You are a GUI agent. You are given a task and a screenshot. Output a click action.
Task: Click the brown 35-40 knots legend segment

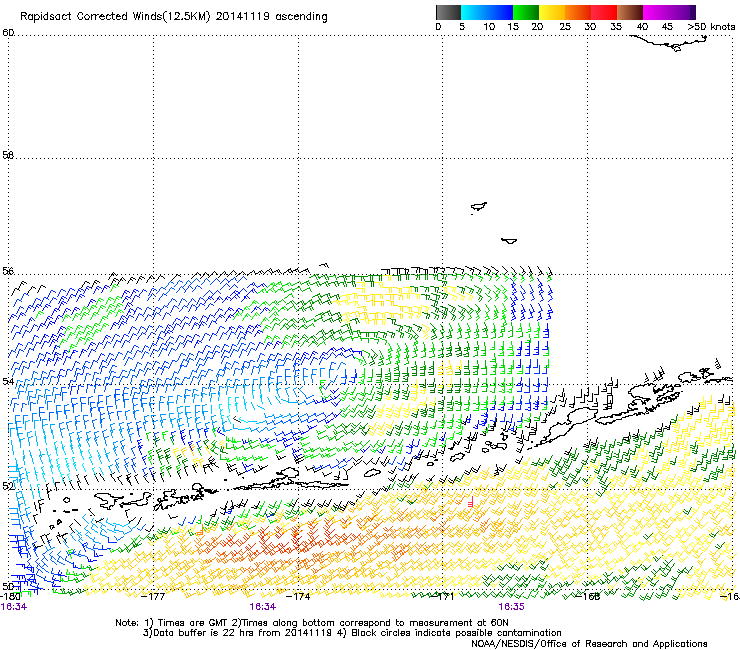[x=630, y=12]
